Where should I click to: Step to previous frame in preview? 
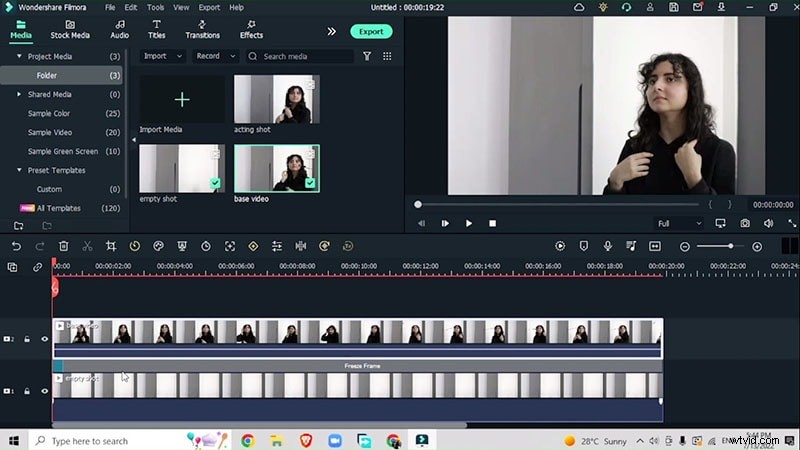pos(421,223)
